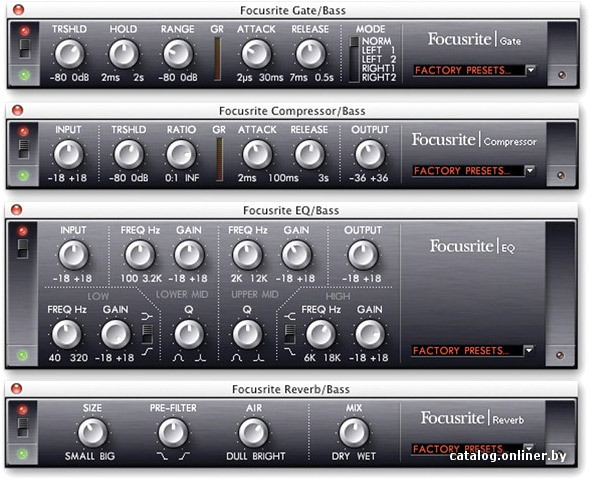Click the EQ HIGH GAIN knob

(x=370, y=334)
